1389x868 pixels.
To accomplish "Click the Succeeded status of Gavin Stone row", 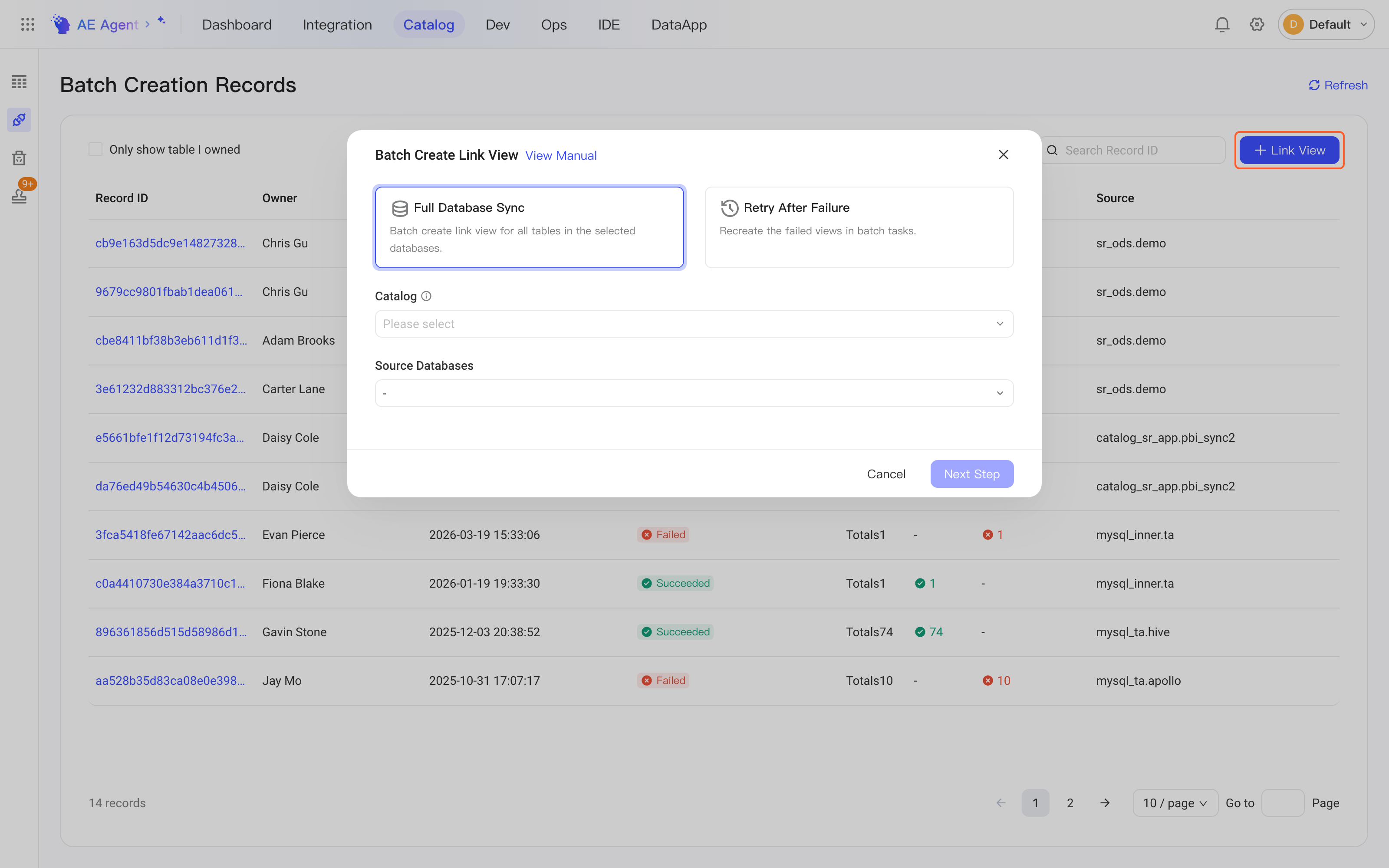I will click(x=675, y=631).
